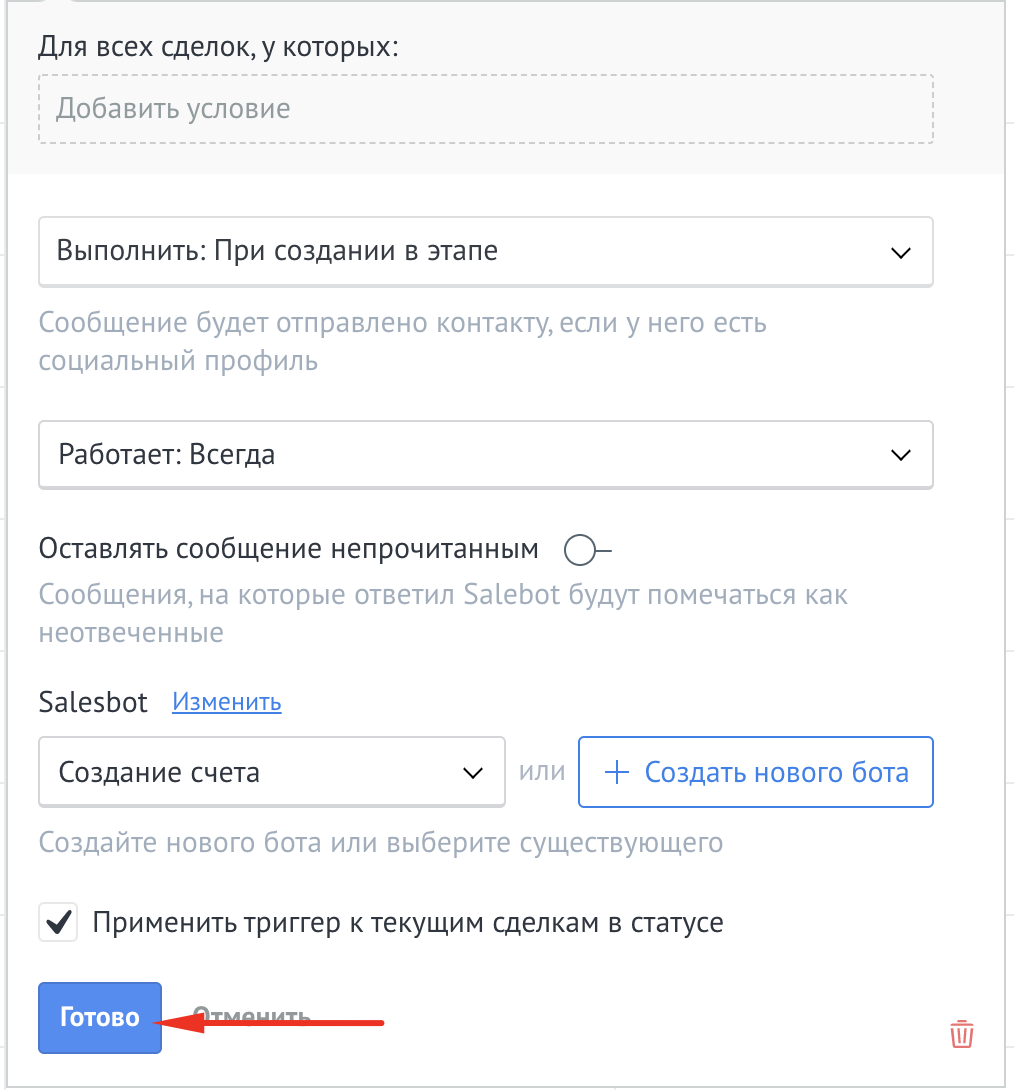This screenshot has height=1090, width=1014.
Task: Click the "Создать нового бота" button
Action: click(756, 772)
